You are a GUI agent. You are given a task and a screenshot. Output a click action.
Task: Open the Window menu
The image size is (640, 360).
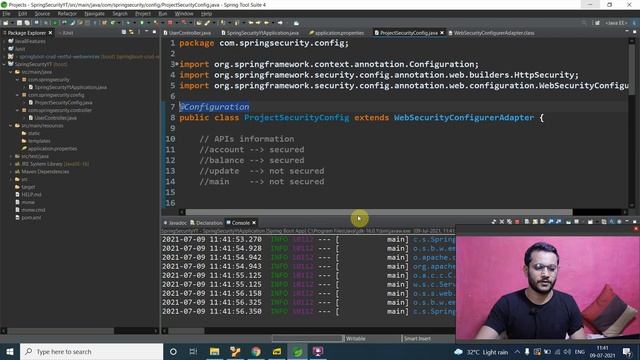pos(184,13)
